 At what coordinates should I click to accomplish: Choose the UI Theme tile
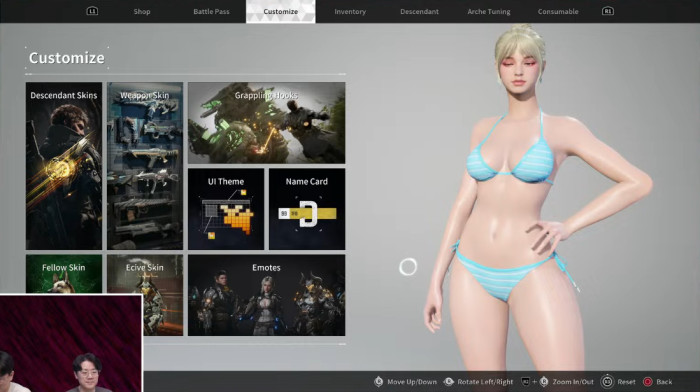tap(226, 209)
